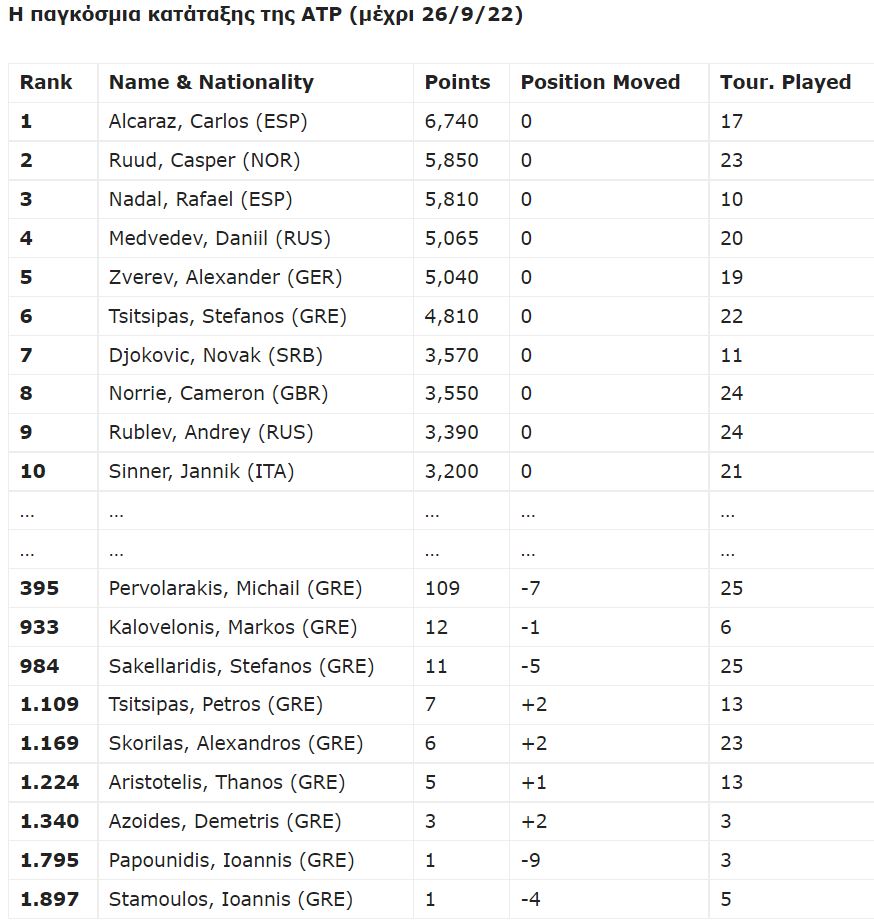Click the Points column header
874x920 pixels.
pyautogui.click(x=457, y=82)
